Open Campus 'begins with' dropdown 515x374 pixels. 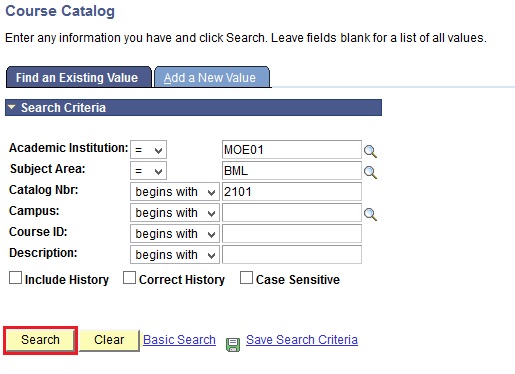(x=175, y=213)
